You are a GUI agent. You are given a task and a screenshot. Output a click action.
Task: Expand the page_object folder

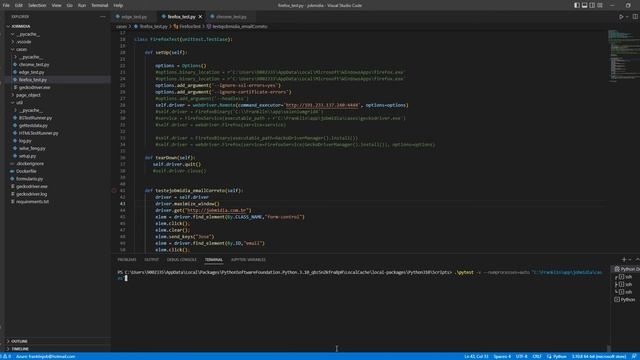coord(28,95)
